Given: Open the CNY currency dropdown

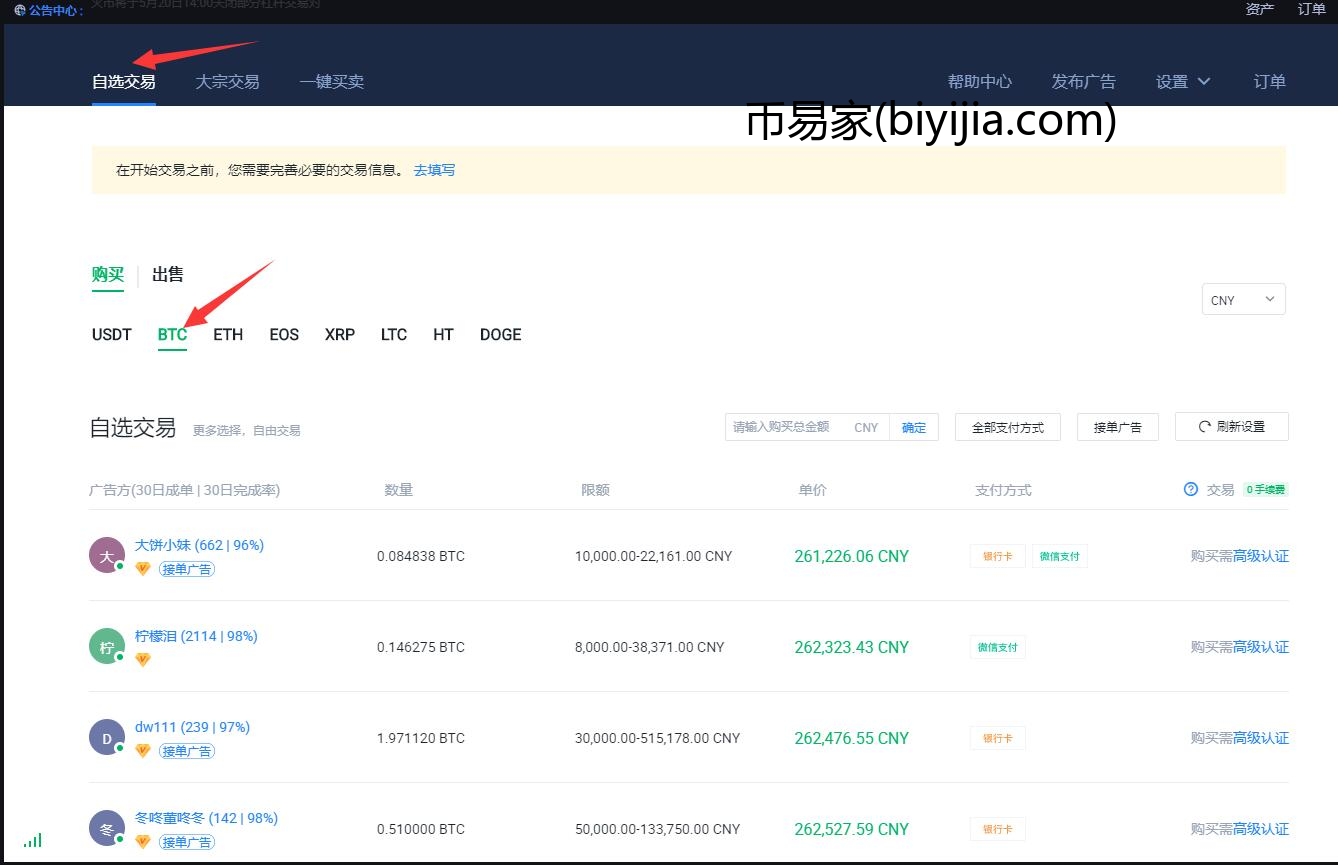Looking at the screenshot, I should tap(1243, 299).
